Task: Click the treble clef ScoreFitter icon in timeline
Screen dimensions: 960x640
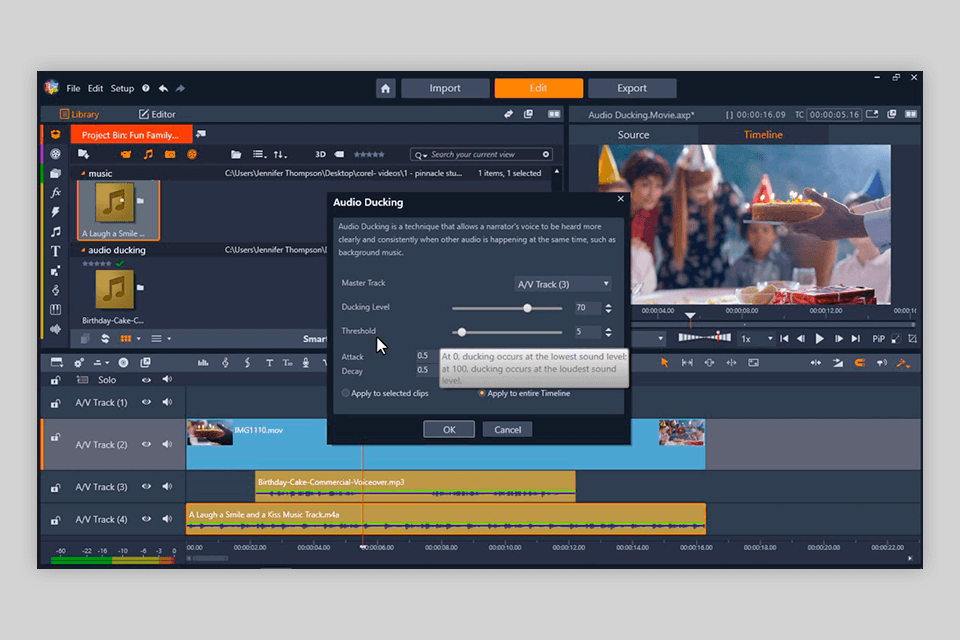Action: (x=225, y=363)
